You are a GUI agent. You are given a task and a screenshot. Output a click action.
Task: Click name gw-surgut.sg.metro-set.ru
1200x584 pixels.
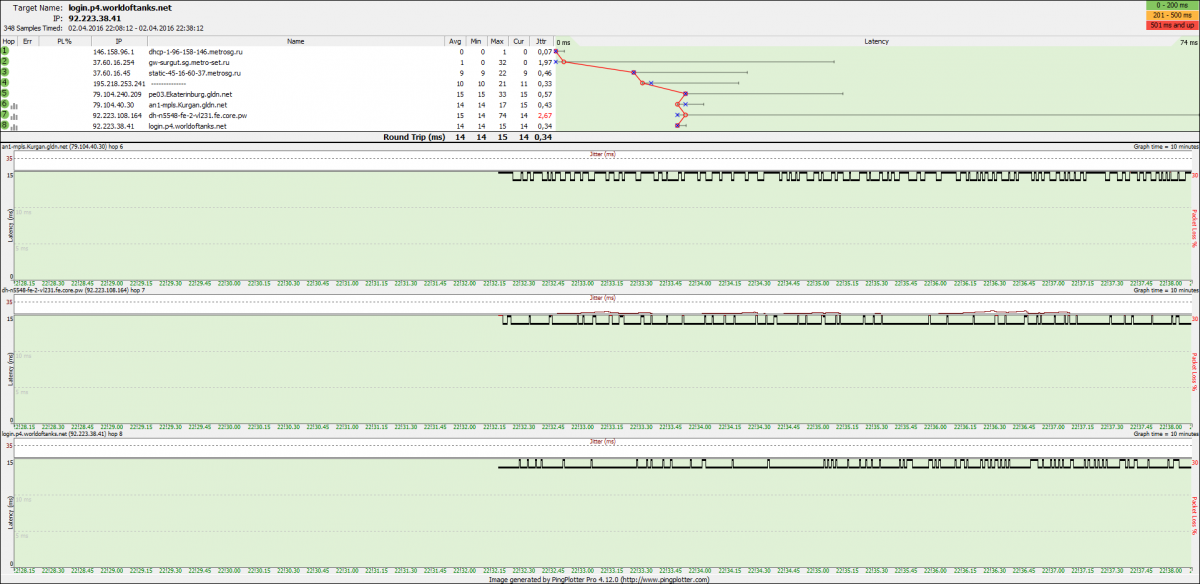click(x=188, y=62)
